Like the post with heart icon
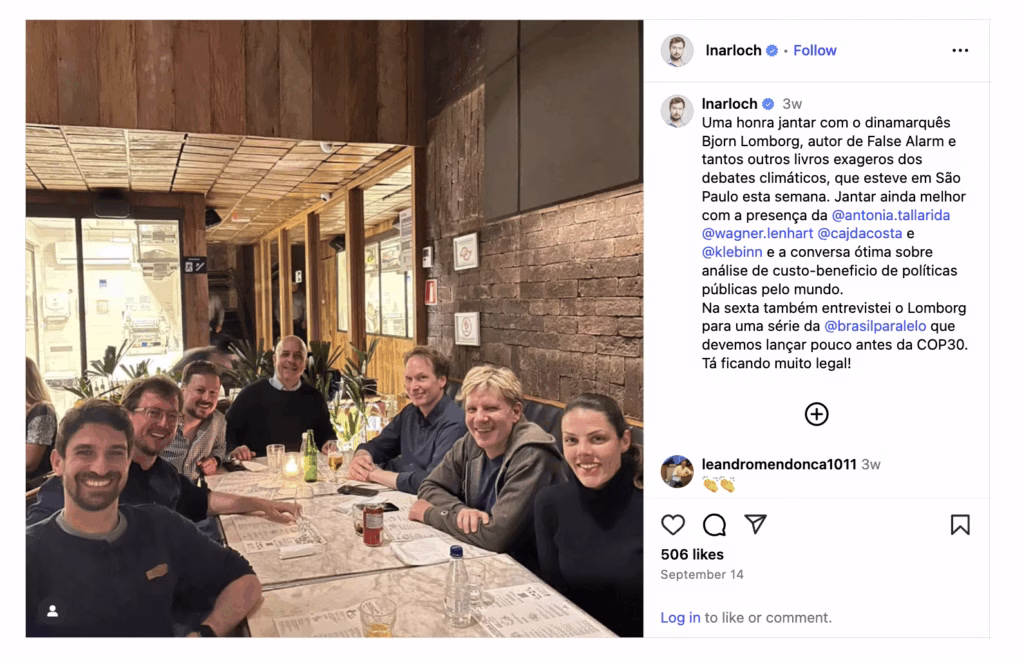Screen dimensions: 1024x658 click(673, 525)
